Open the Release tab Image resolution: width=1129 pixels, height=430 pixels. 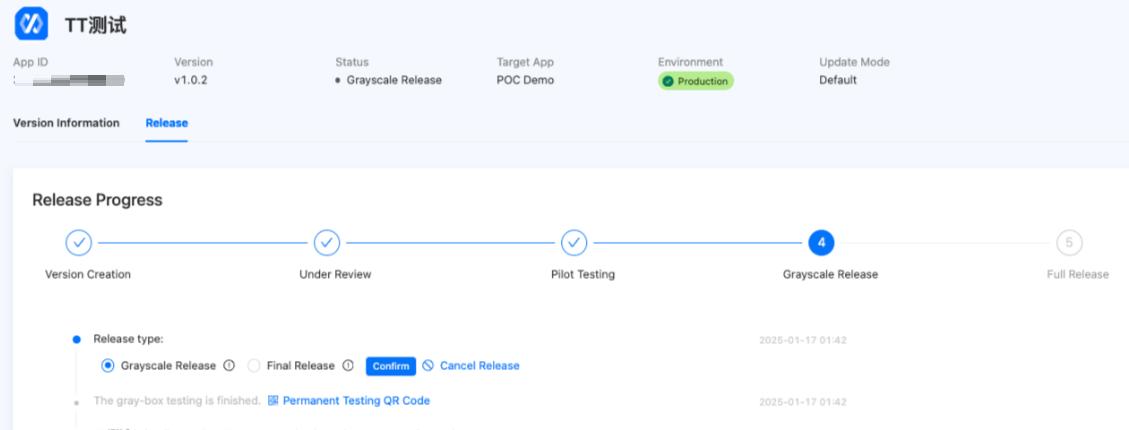click(x=166, y=123)
